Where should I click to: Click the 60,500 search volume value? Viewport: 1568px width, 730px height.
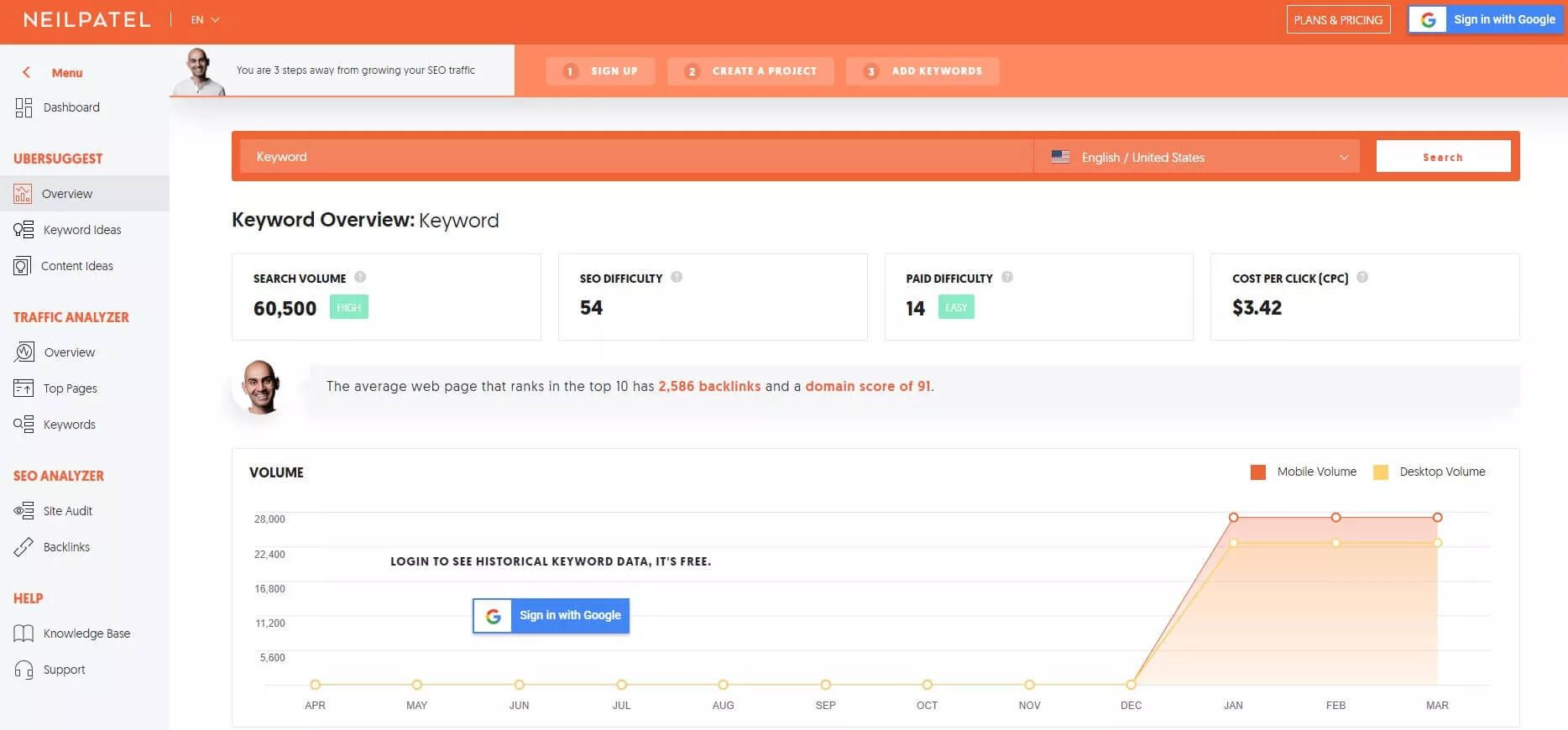click(x=285, y=308)
